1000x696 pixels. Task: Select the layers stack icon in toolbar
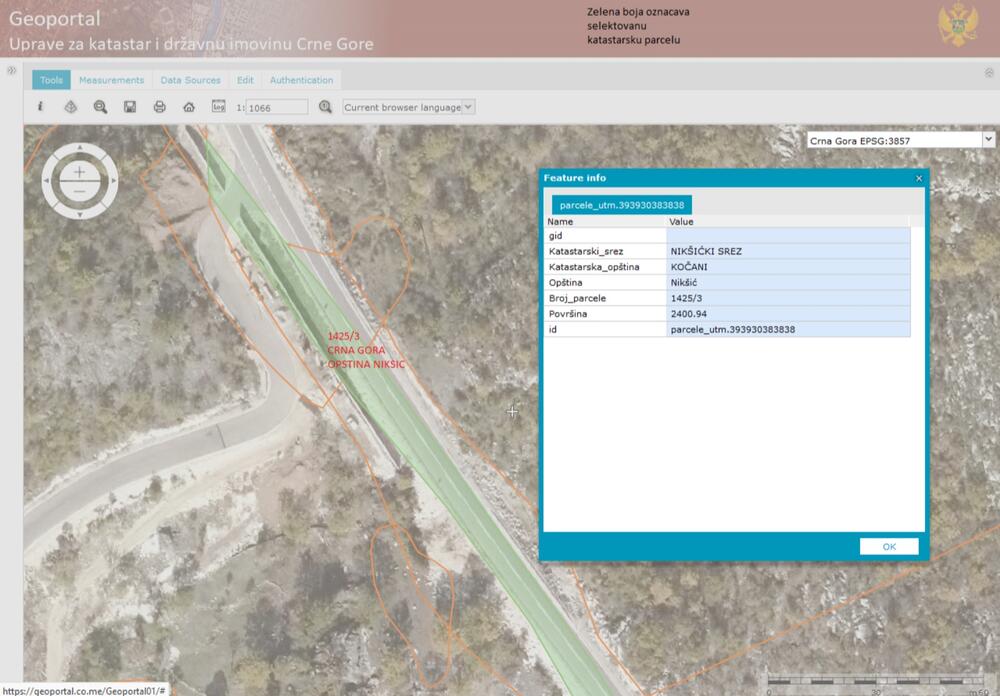(x=70, y=107)
